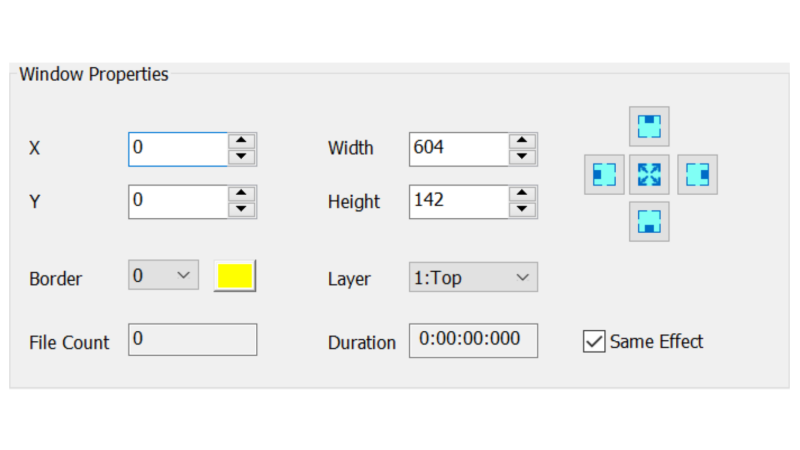Open the Layer dropdown showing 1:Top

473,277
